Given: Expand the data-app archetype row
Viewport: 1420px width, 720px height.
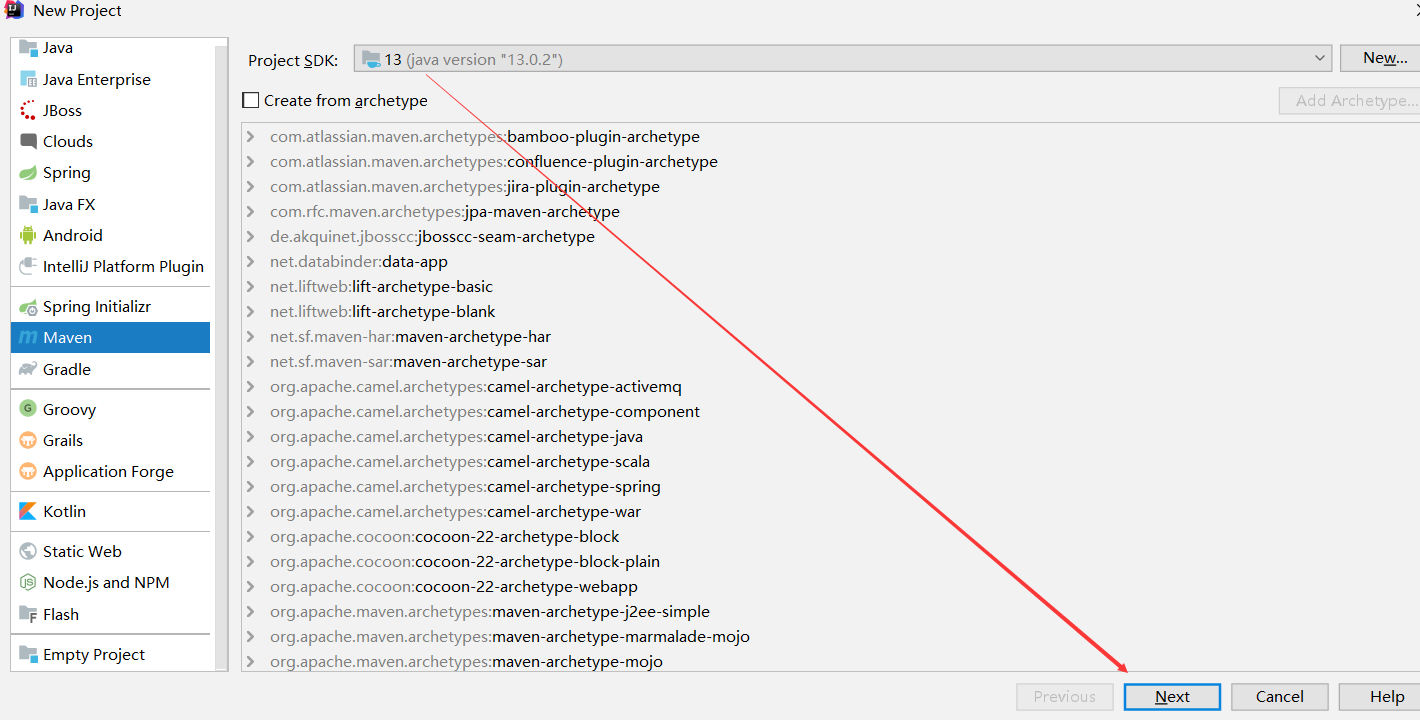Looking at the screenshot, I should [x=250, y=262].
